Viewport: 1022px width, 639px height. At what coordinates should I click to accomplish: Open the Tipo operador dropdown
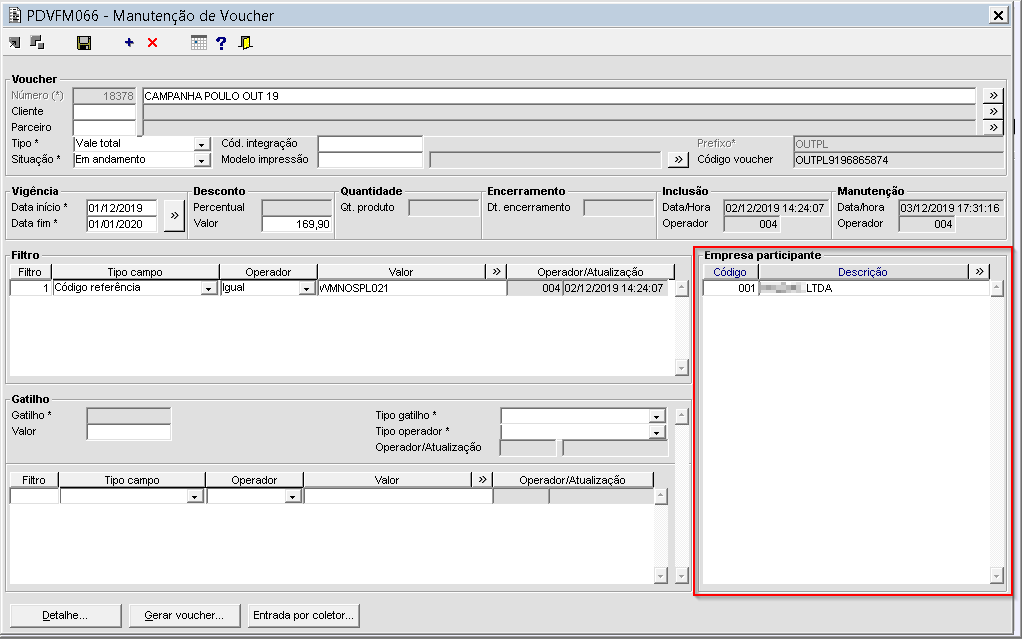pos(656,432)
